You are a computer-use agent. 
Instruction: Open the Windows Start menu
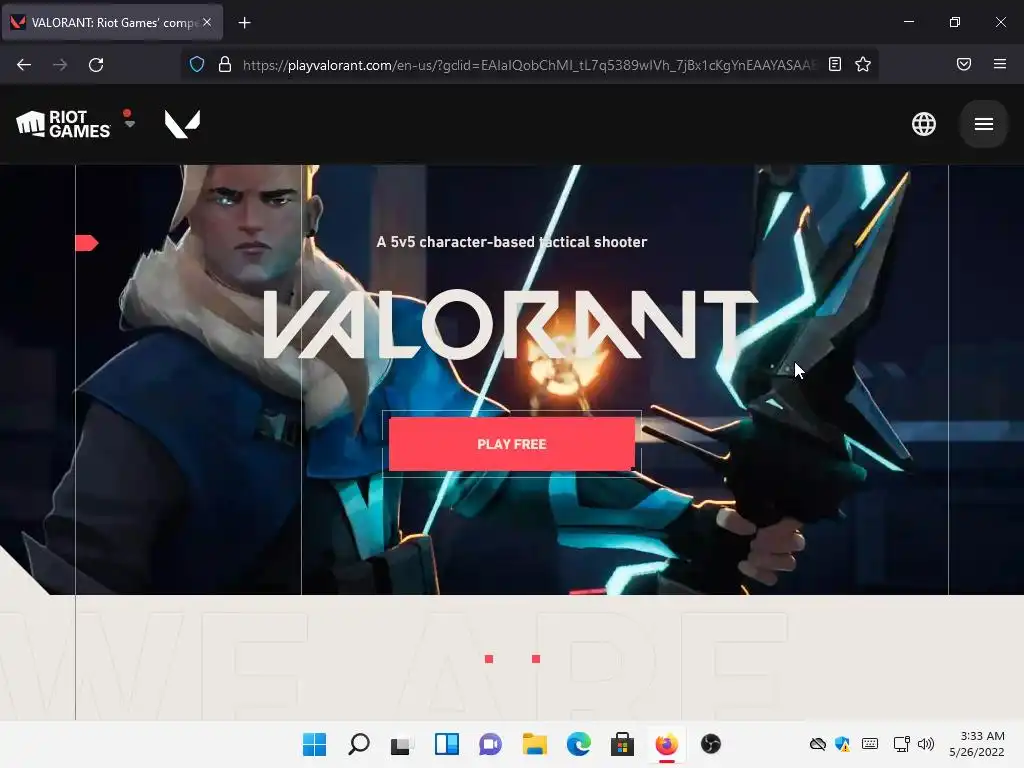coord(314,744)
